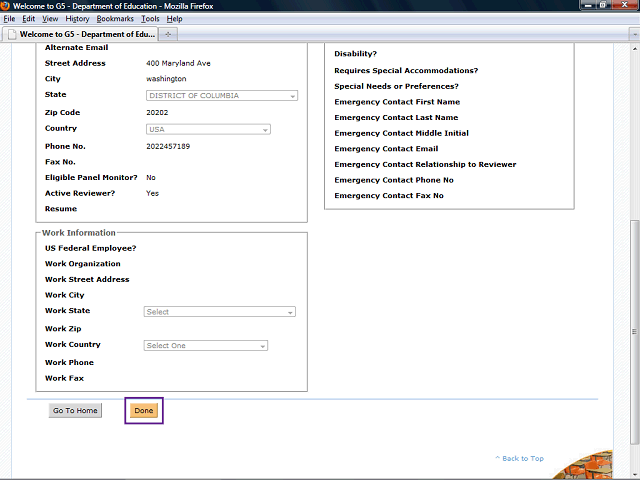
Task: Click the Fax No. label
Action: pyautogui.click(x=60, y=162)
